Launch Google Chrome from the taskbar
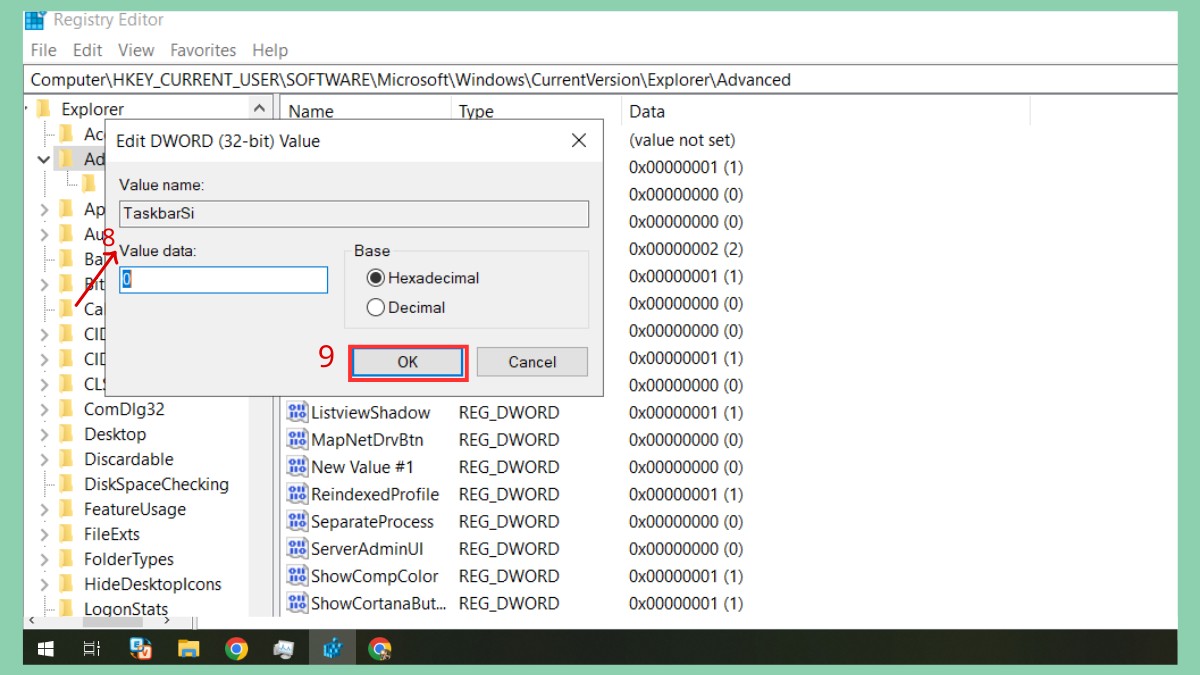This screenshot has height=675, width=1200. [236, 648]
